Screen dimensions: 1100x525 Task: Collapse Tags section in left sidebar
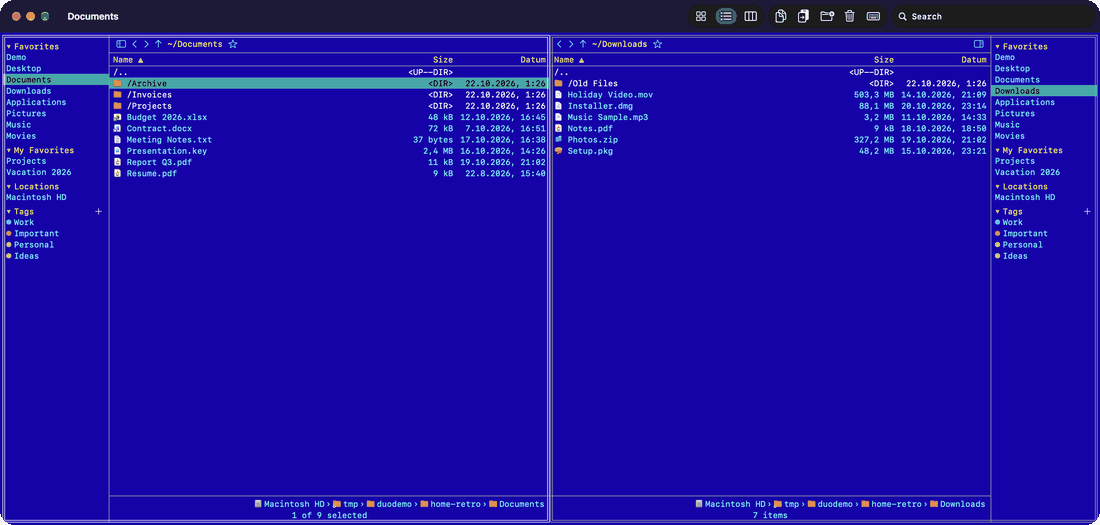8,212
